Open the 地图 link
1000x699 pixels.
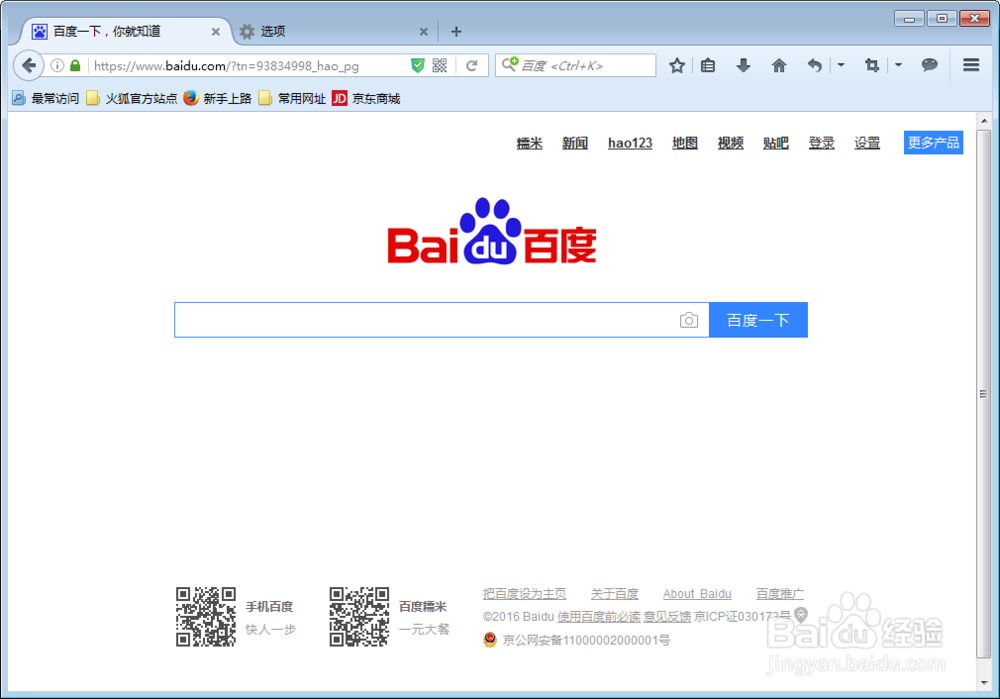[x=685, y=143]
